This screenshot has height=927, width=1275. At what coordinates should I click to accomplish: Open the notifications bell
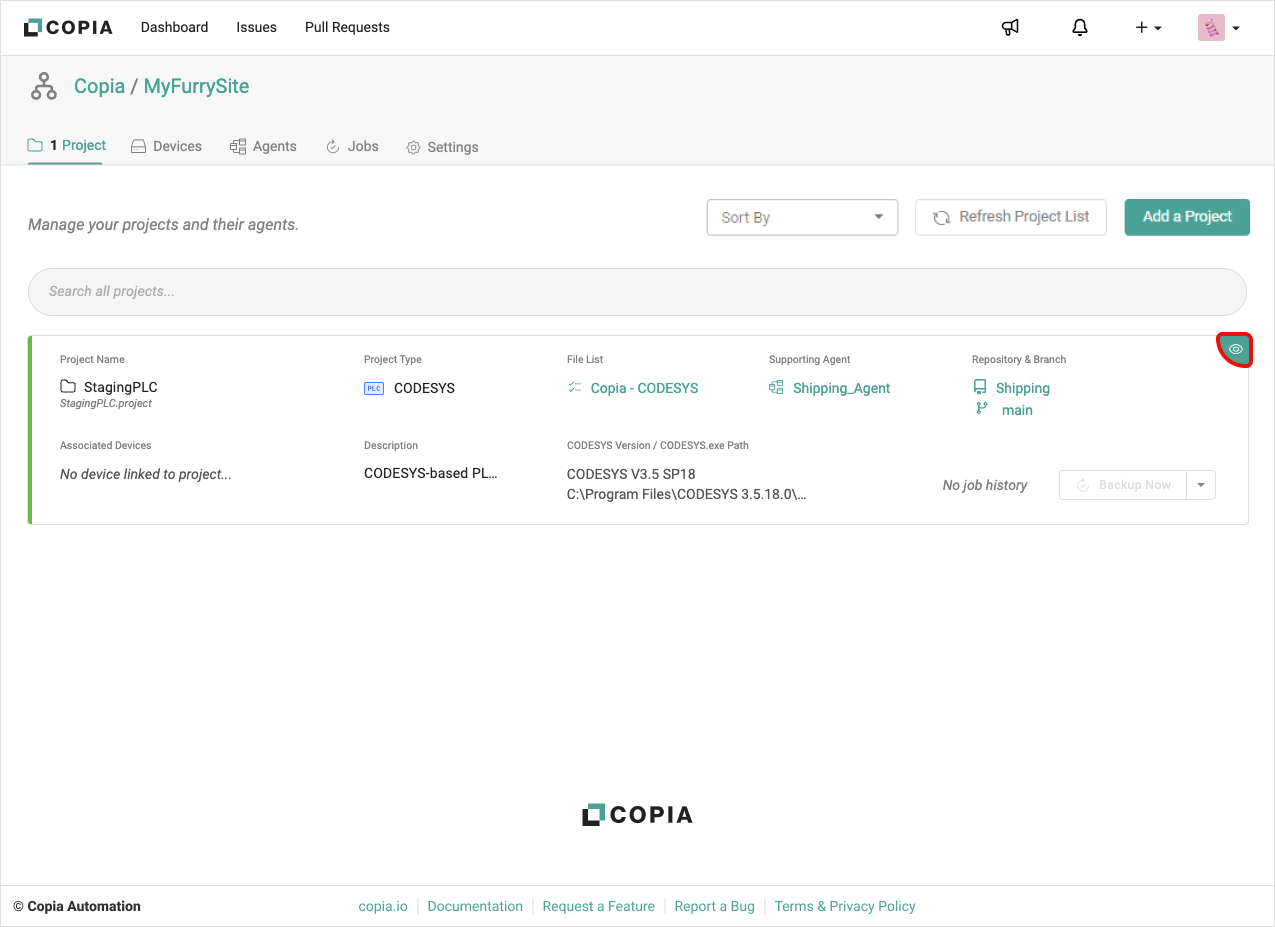coord(1079,28)
